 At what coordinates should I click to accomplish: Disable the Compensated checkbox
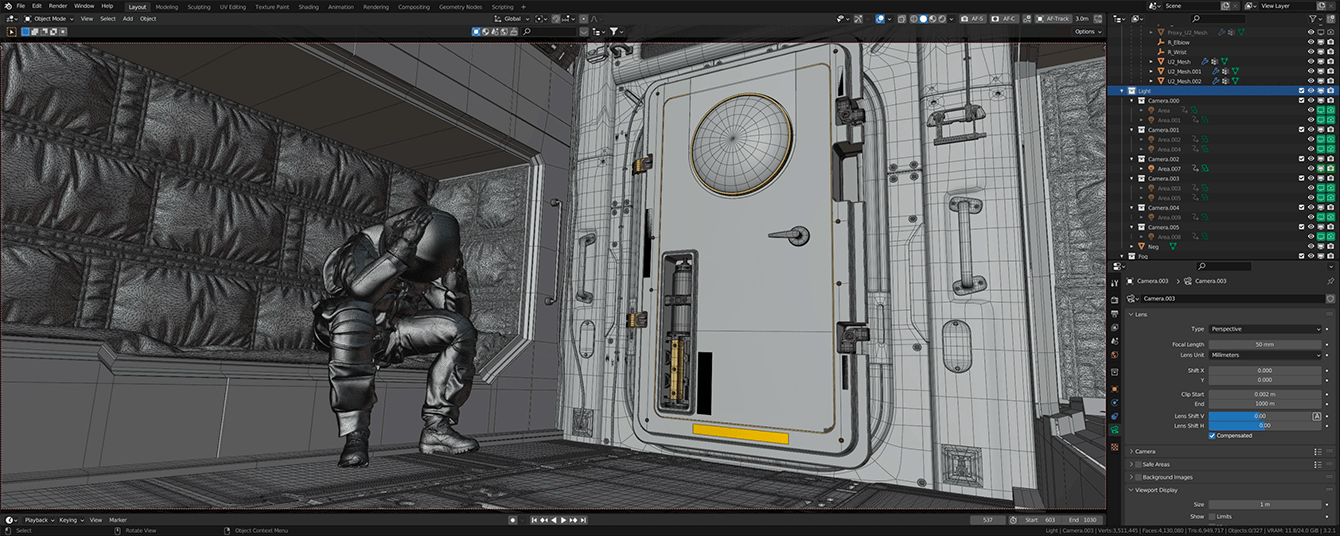(1212, 435)
